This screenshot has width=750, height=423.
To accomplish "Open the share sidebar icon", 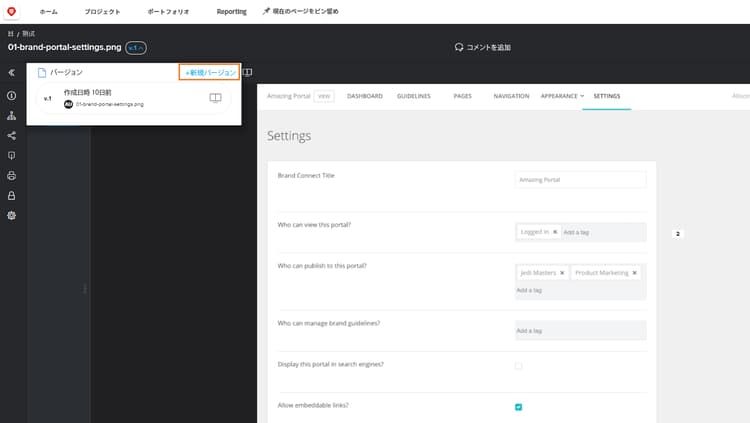I will pyautogui.click(x=11, y=136).
